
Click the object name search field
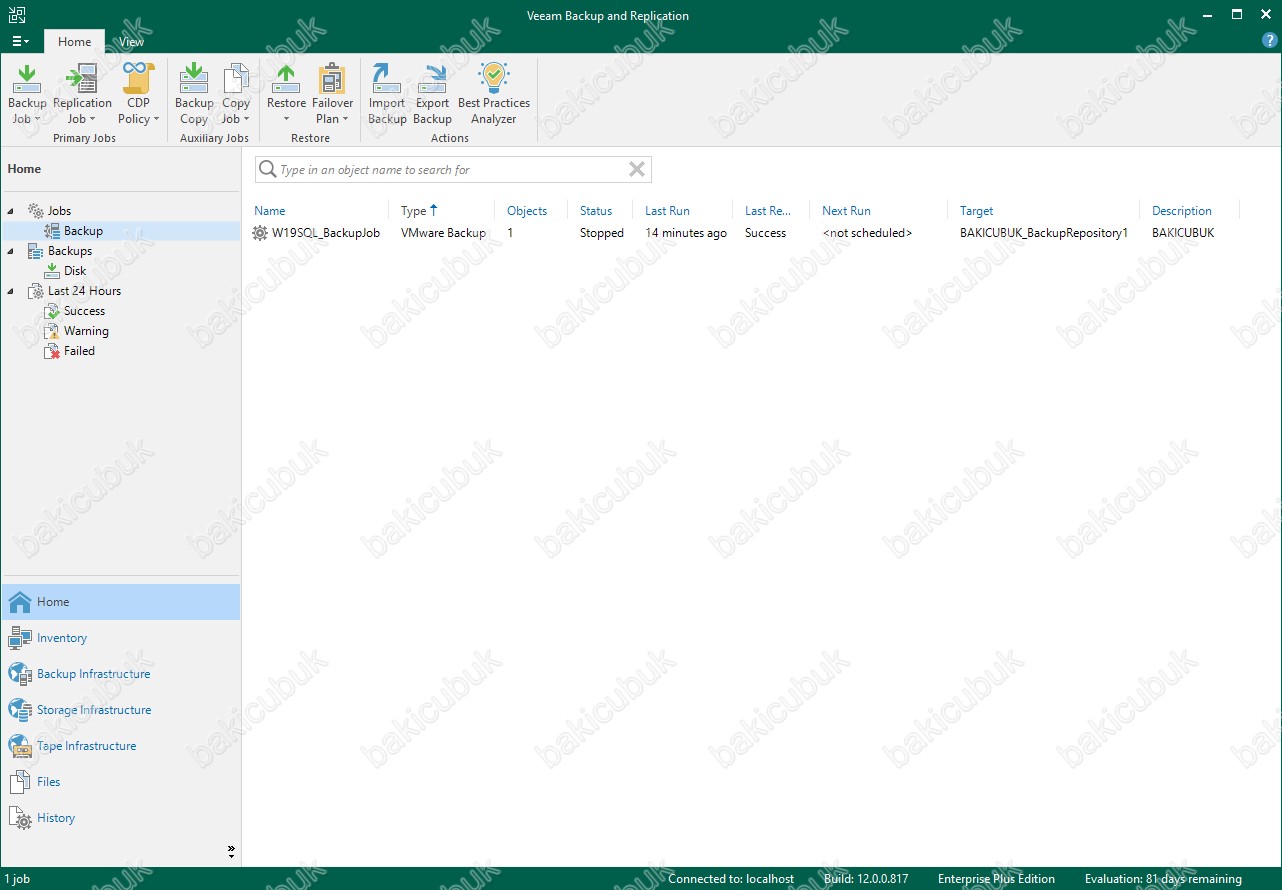tap(450, 170)
